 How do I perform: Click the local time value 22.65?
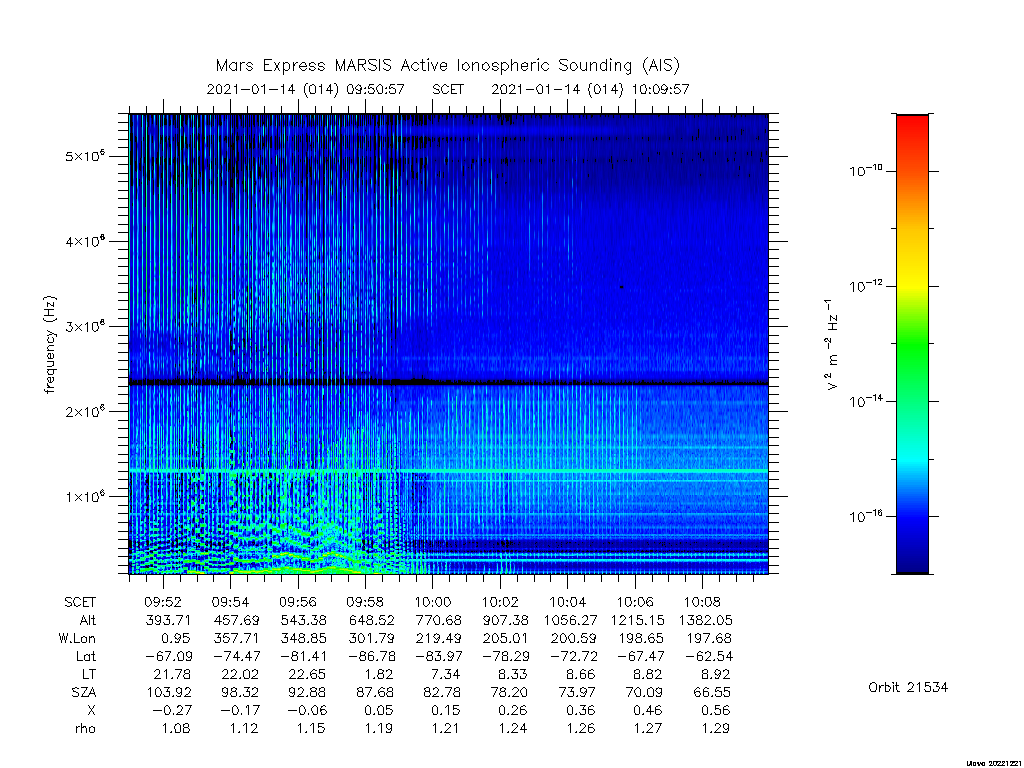[x=309, y=674]
